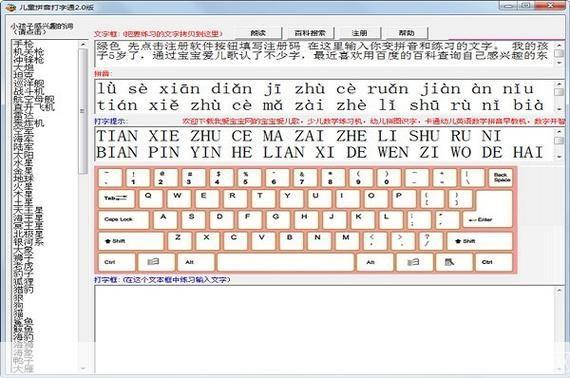Open 百科搜索 encyclopedia search
This screenshot has width=570, height=378.
click(x=310, y=33)
